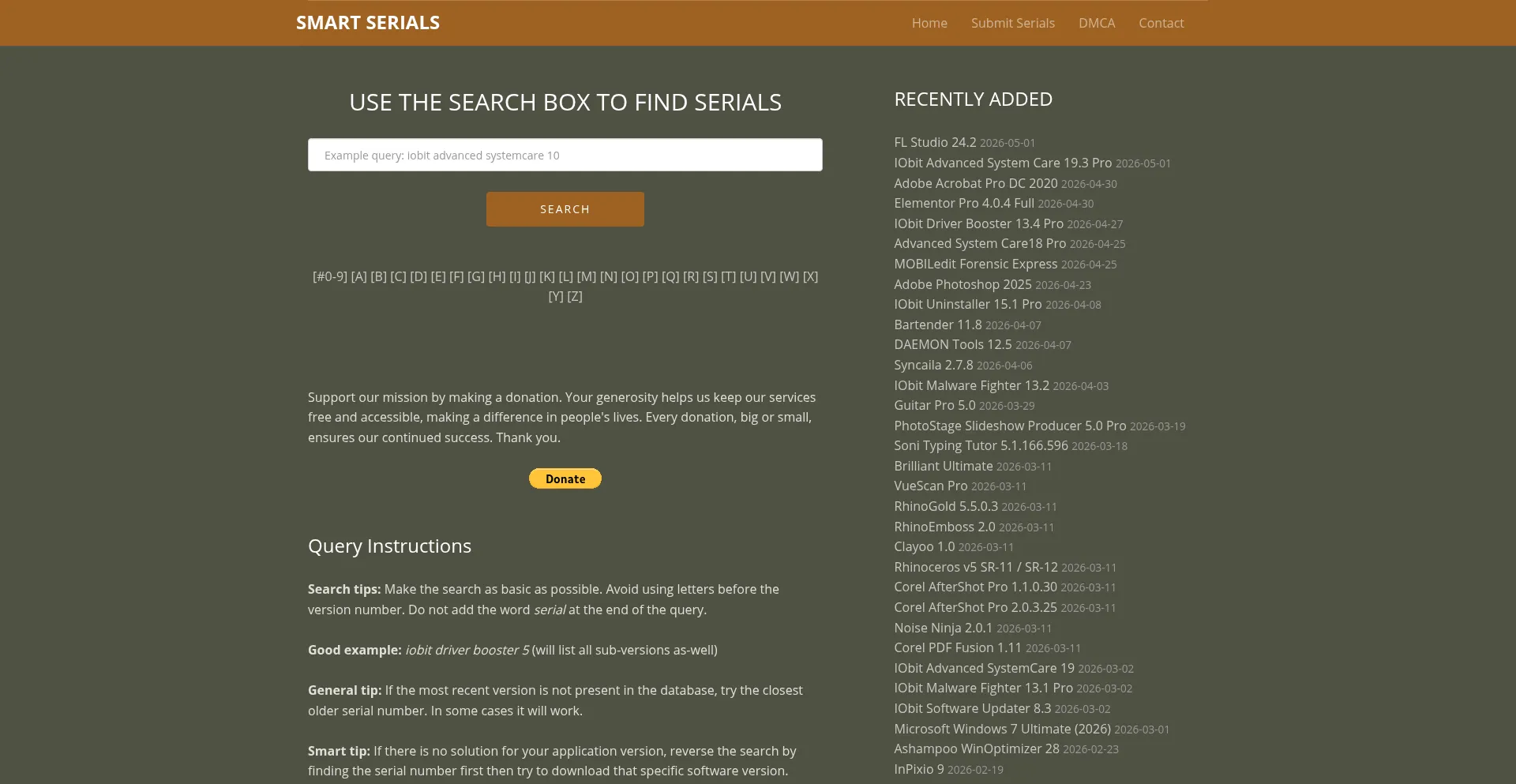The height and width of the screenshot is (784, 1516).
Task: Open InPixio 9 entry
Action: 919,769
